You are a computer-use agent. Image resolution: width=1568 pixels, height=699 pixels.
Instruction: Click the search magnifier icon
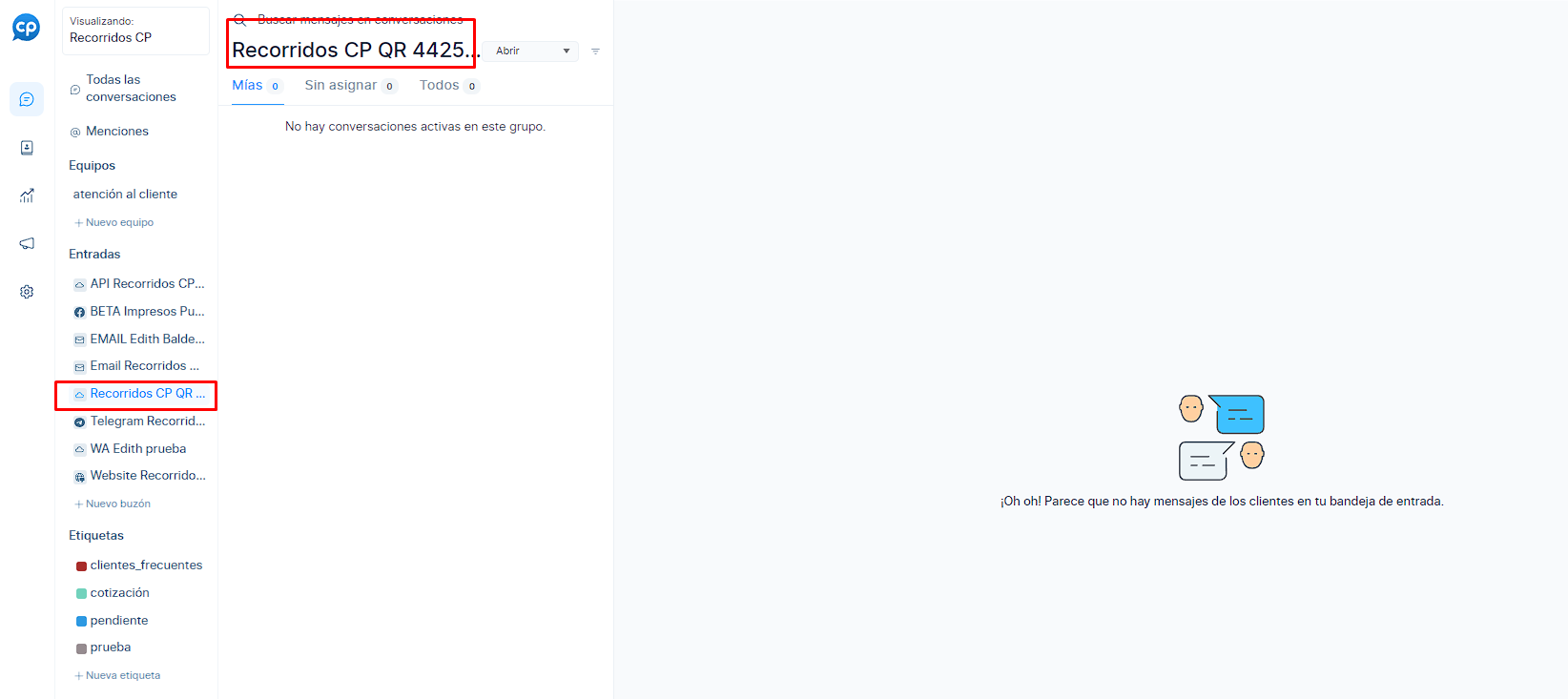(239, 19)
